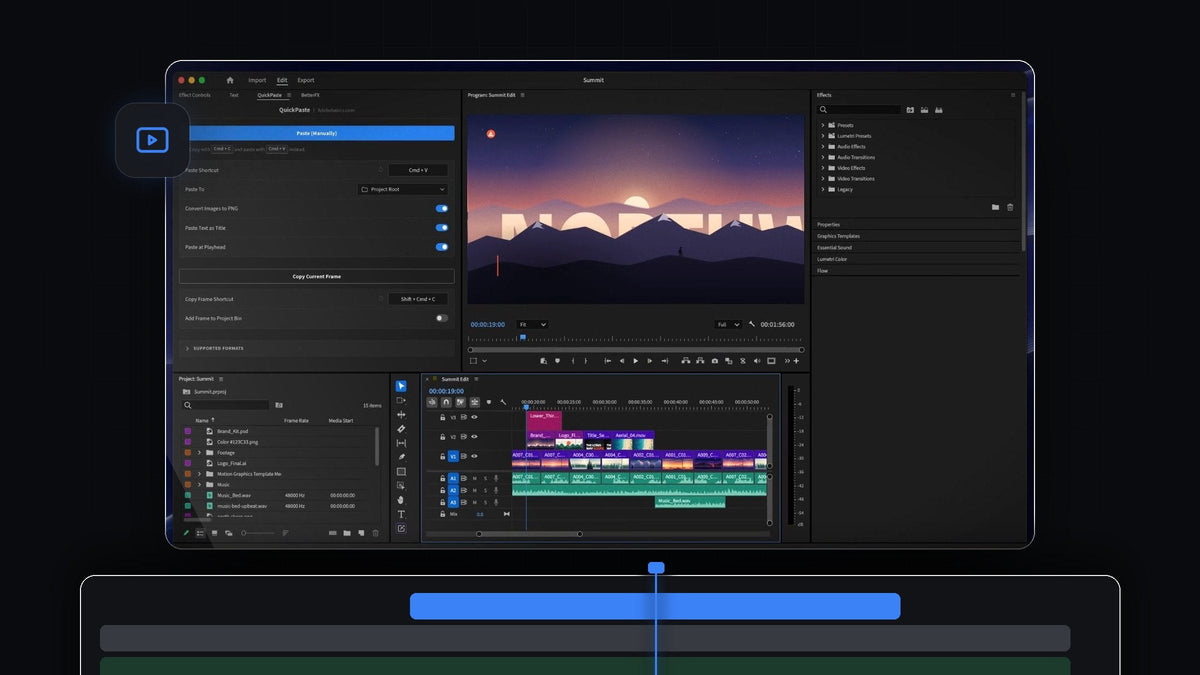The width and height of the screenshot is (1200, 675).
Task: Open the Program monitor button editor plus
Action: (x=796, y=361)
